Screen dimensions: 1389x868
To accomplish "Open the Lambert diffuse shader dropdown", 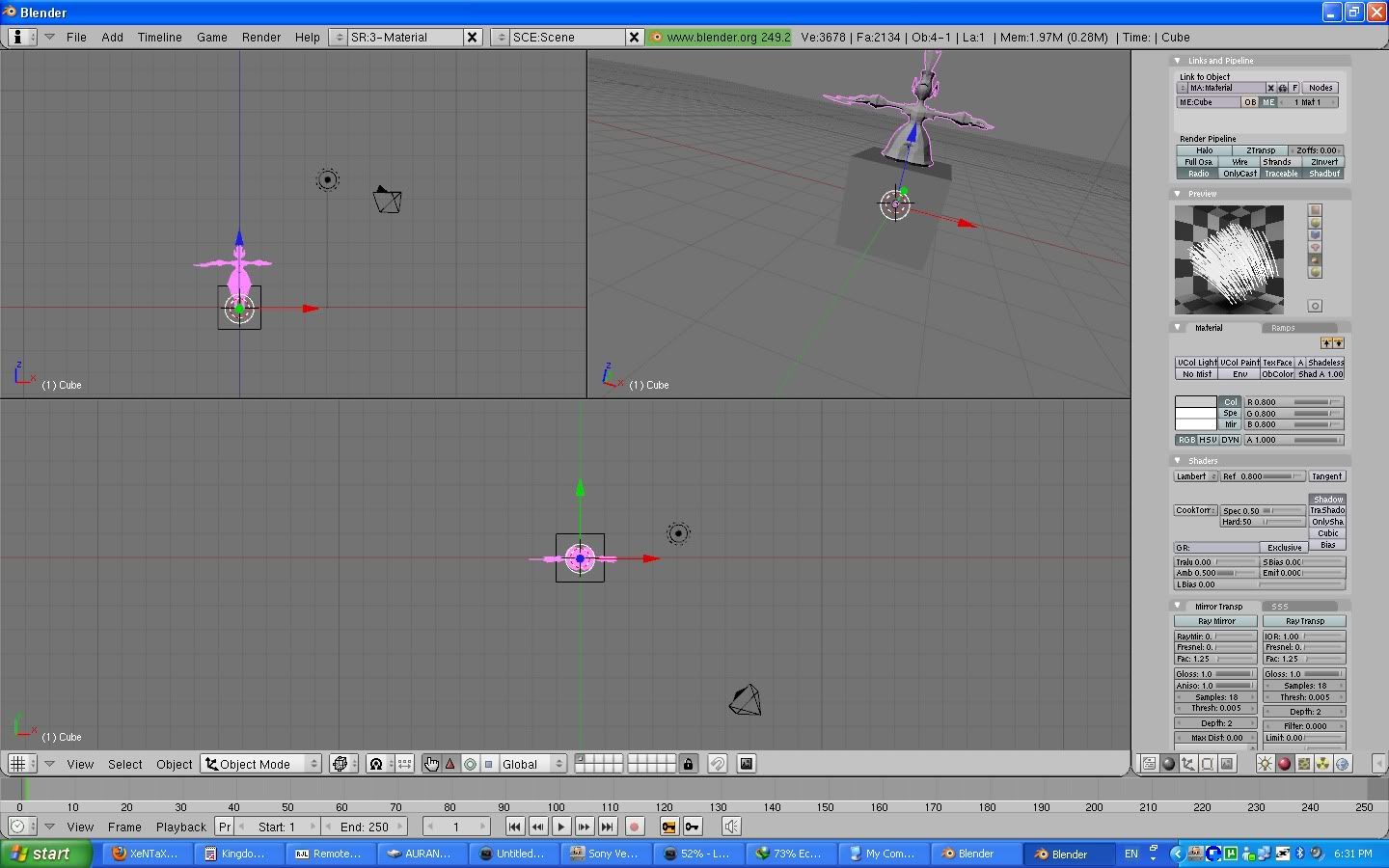I will 1196,476.
